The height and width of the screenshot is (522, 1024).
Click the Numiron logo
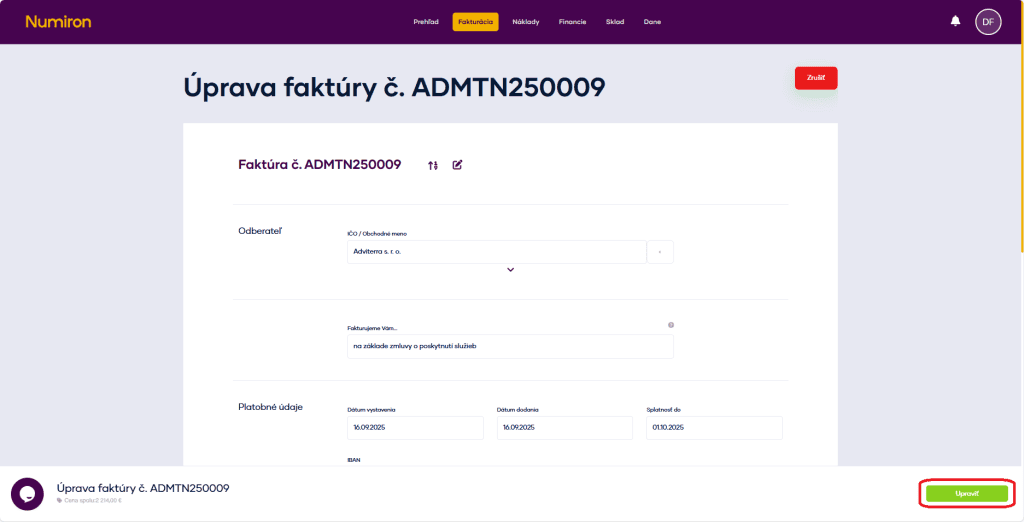point(58,22)
